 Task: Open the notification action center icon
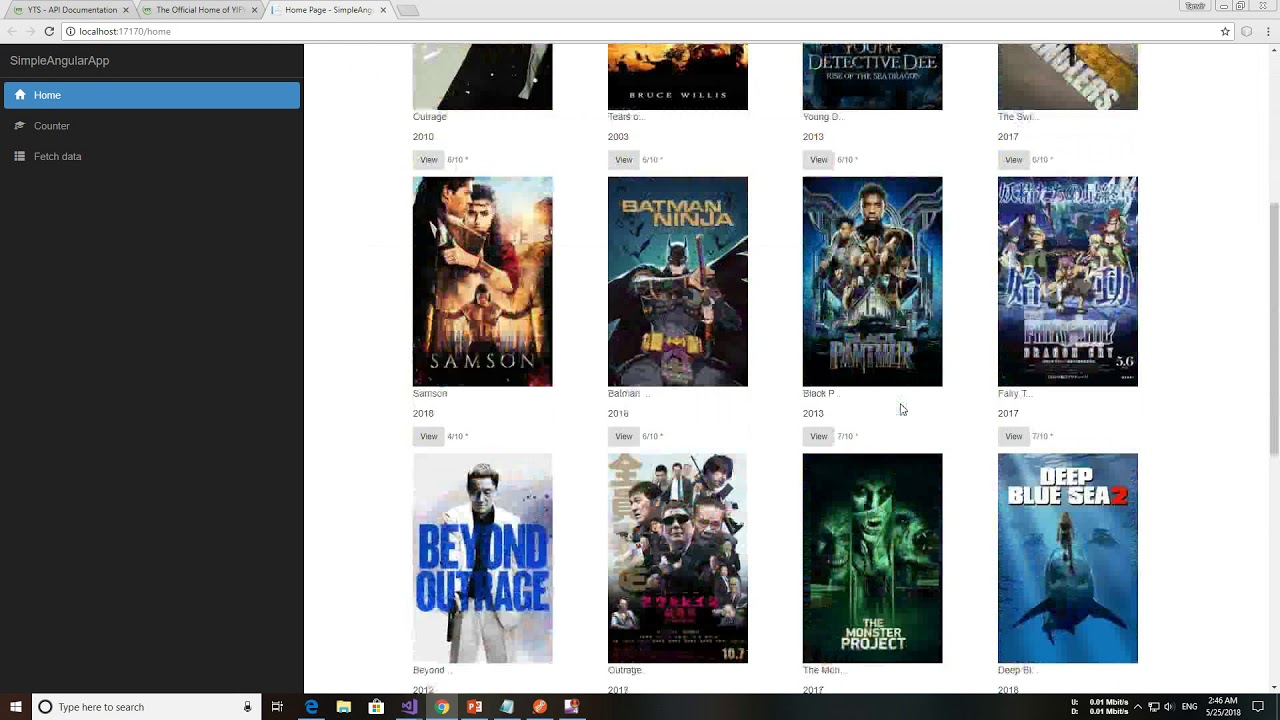(1258, 707)
